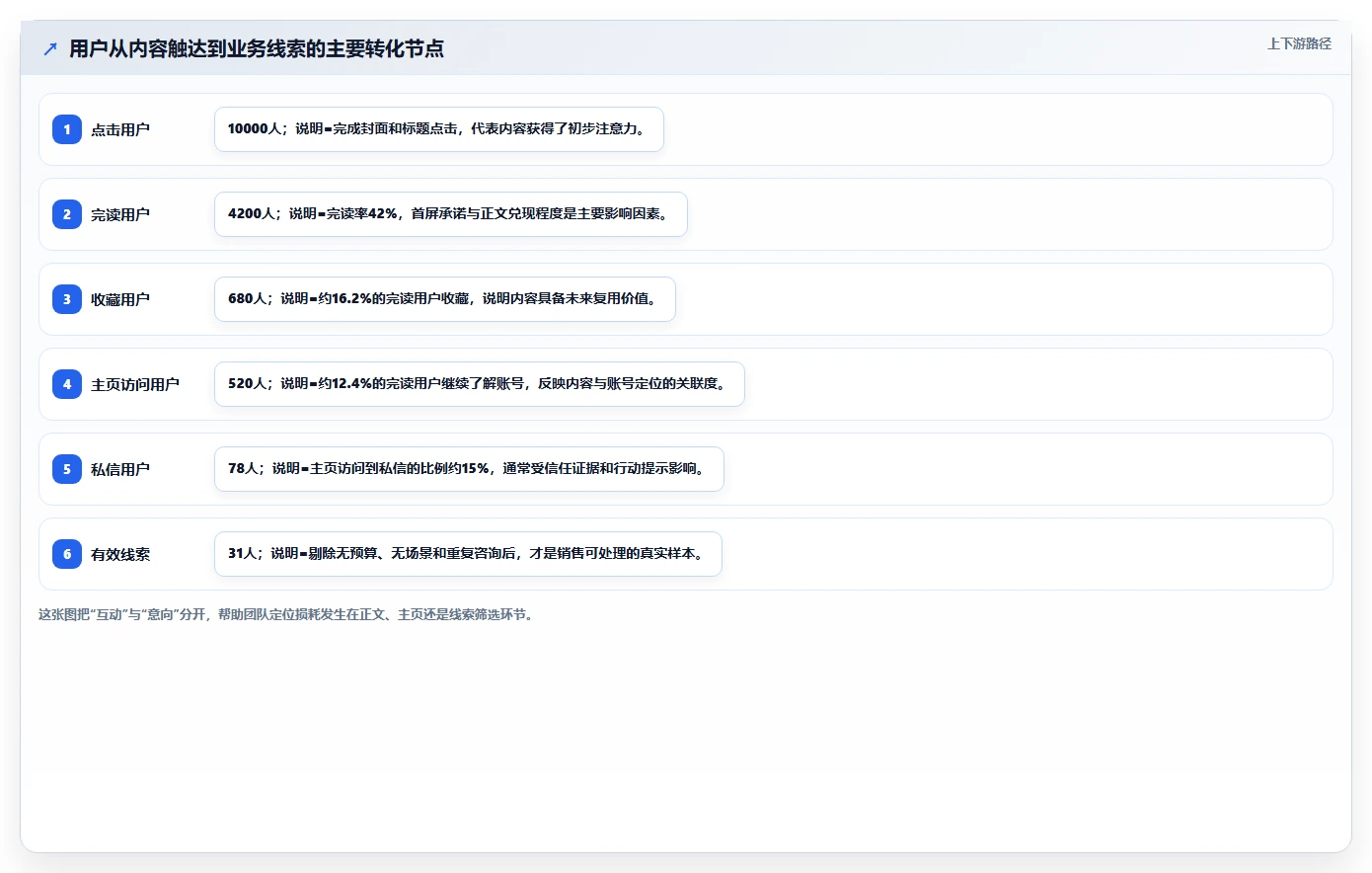Select the 有效线索 label
Image resolution: width=1372 pixels, height=873 pixels.
pyautogui.click(x=120, y=554)
